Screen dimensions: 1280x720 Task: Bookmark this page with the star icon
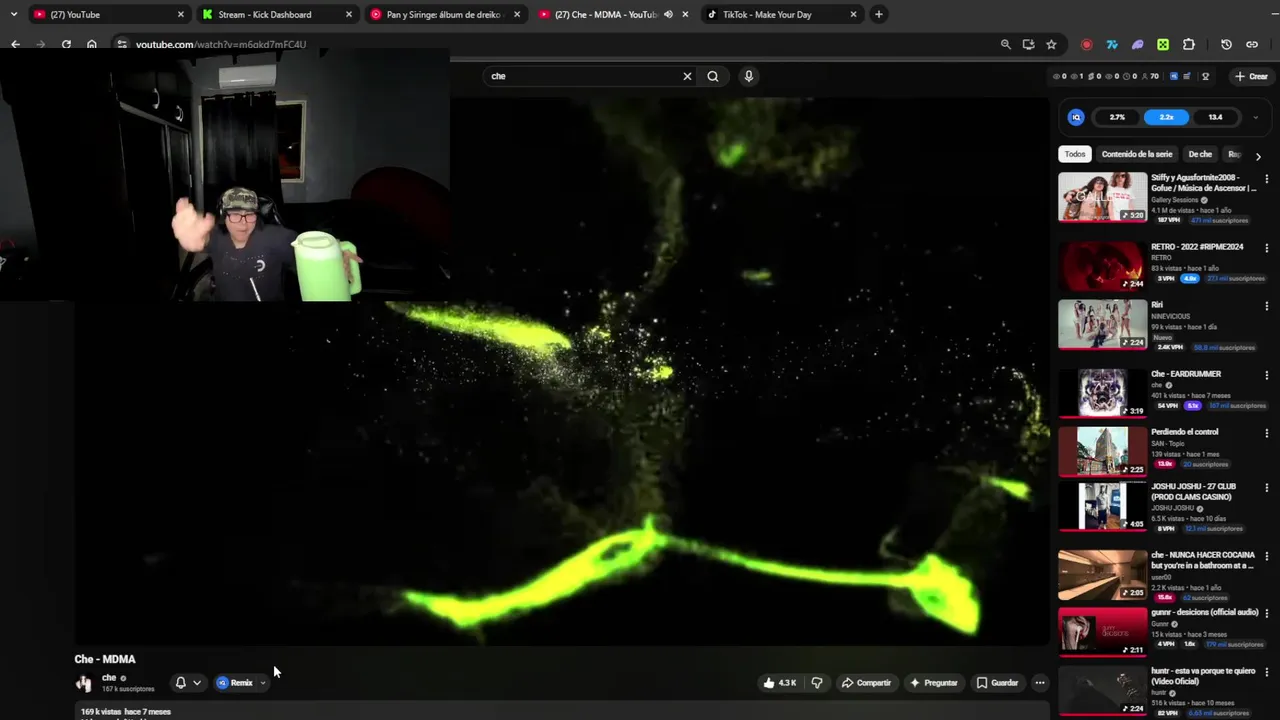click(x=1051, y=44)
